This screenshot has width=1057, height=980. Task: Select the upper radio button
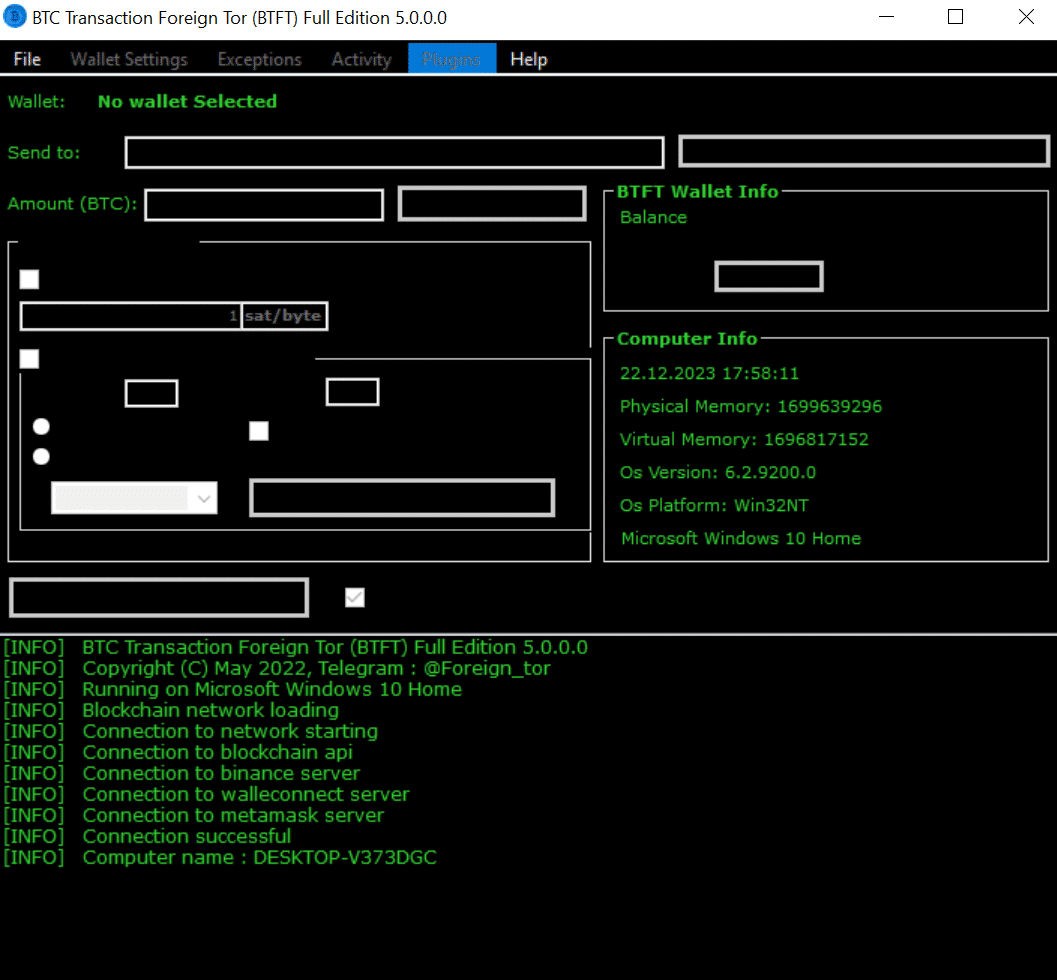(41, 427)
